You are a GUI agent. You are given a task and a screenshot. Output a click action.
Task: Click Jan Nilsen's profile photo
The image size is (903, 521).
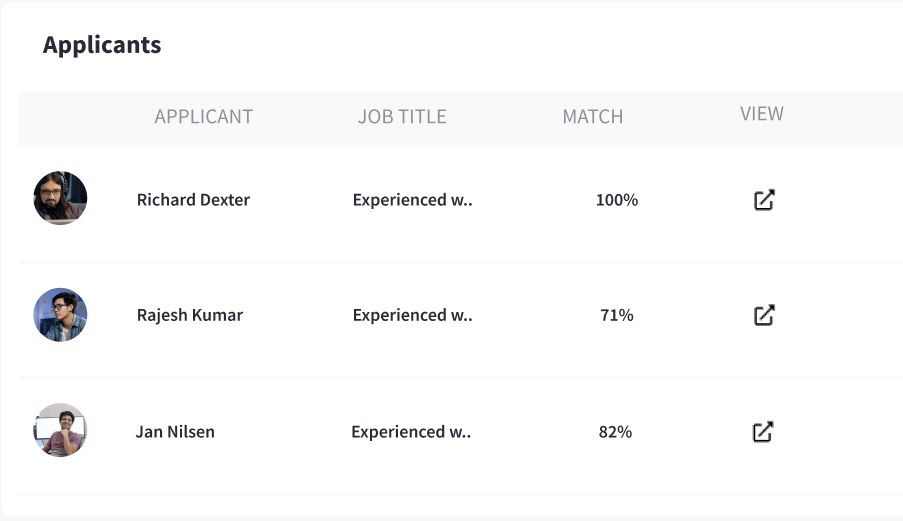tap(60, 430)
